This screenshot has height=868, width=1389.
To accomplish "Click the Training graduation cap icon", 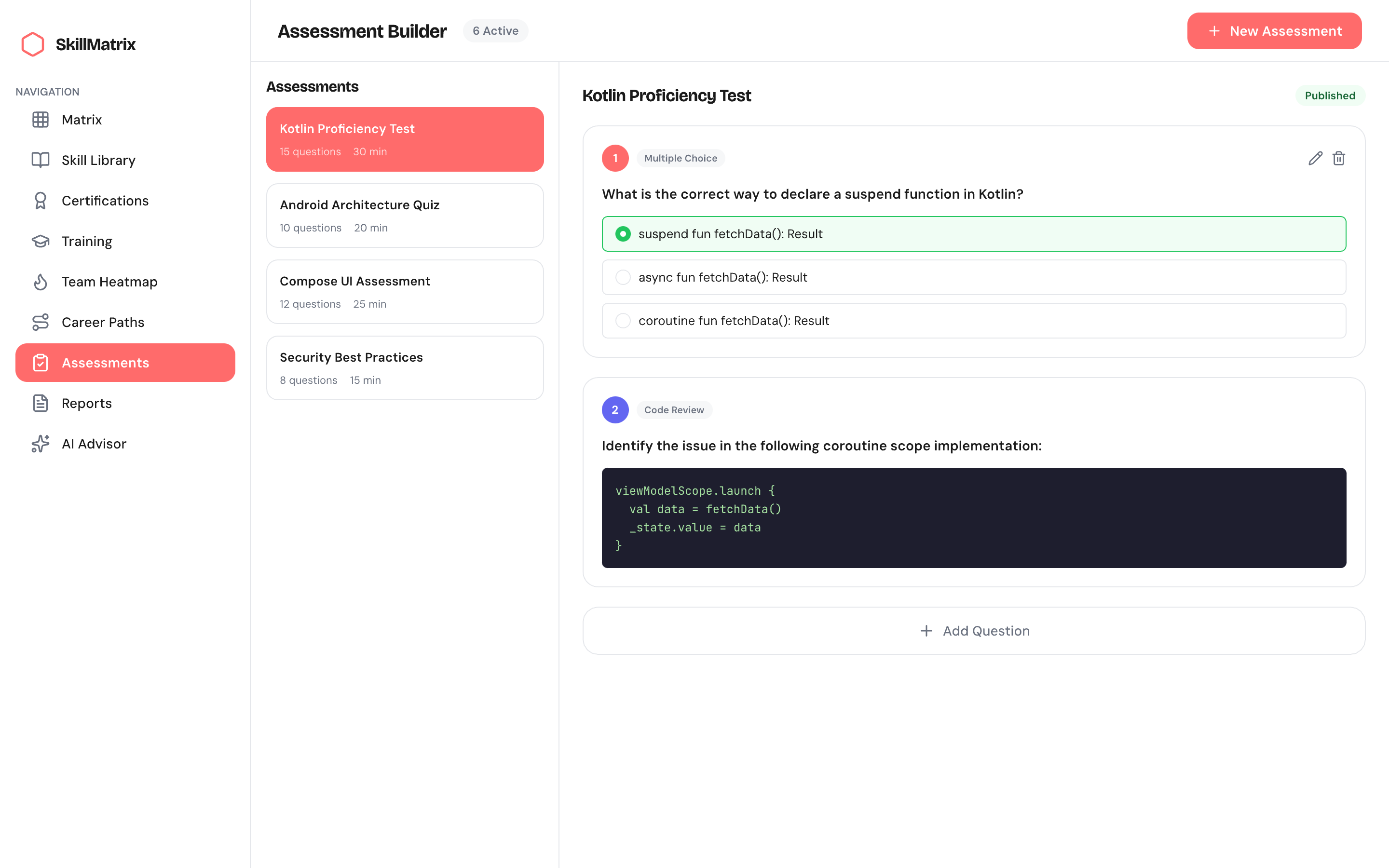I will point(40,241).
